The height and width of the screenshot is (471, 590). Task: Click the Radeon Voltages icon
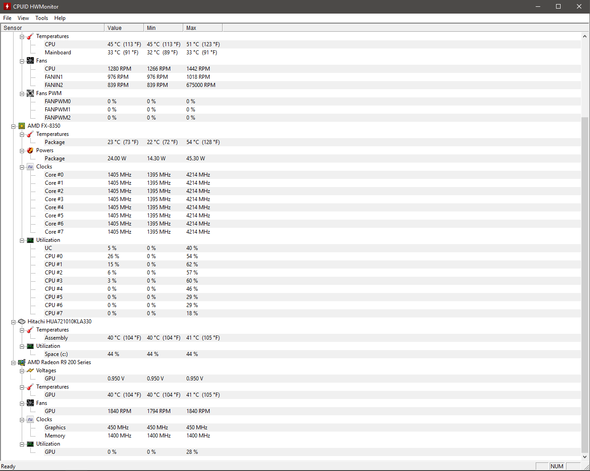click(x=30, y=371)
